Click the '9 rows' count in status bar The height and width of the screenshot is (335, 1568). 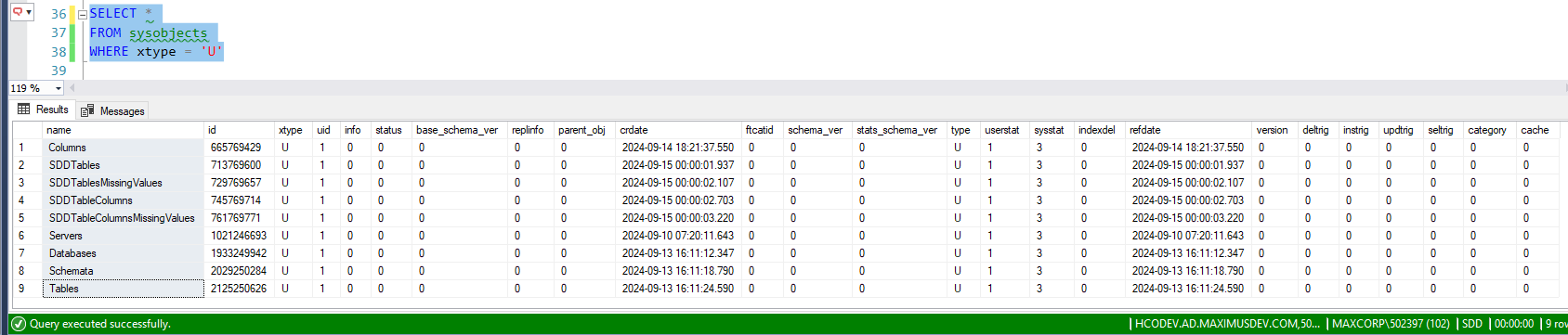[x=1556, y=324]
